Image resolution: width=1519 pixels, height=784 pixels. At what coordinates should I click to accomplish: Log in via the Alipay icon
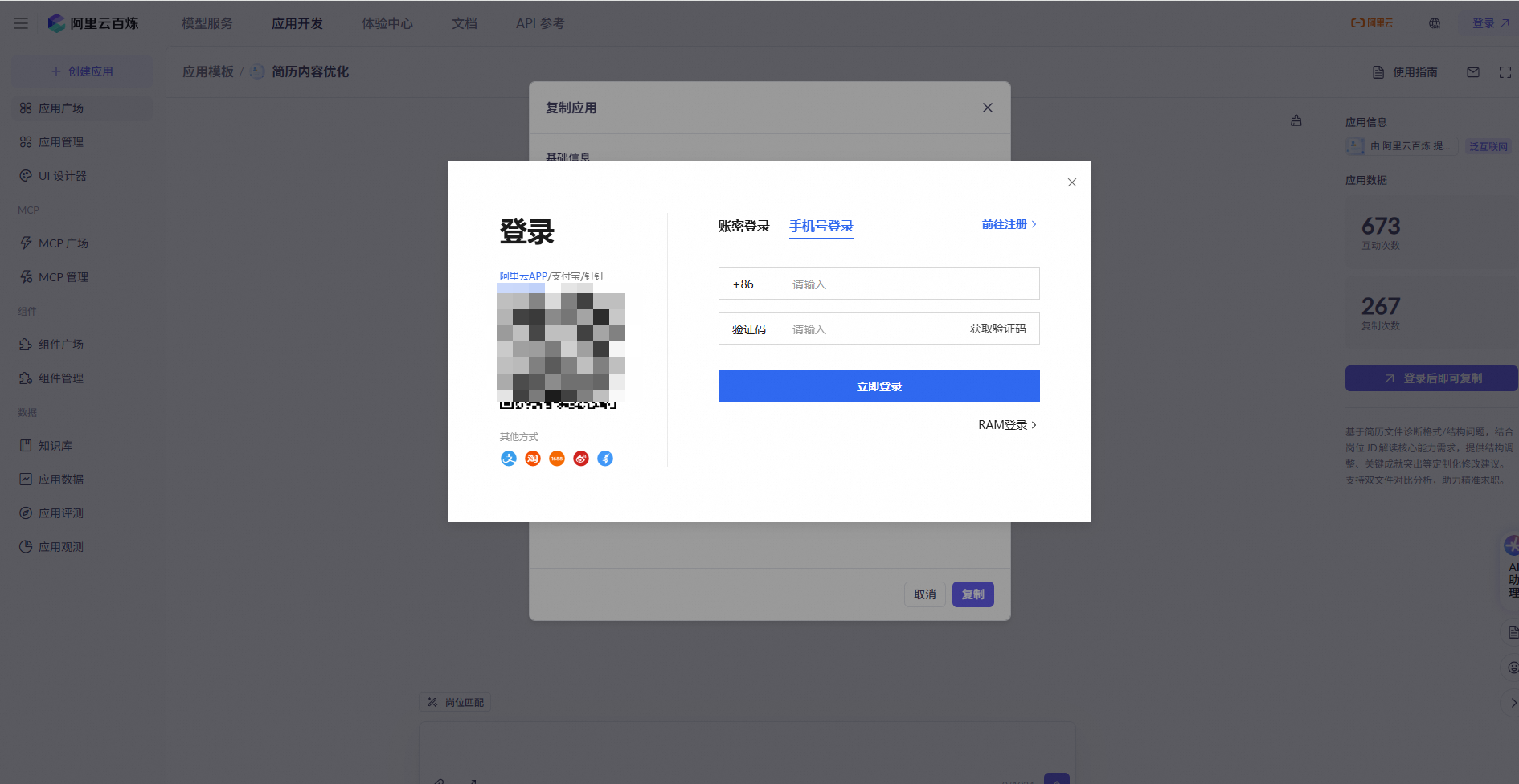click(508, 458)
